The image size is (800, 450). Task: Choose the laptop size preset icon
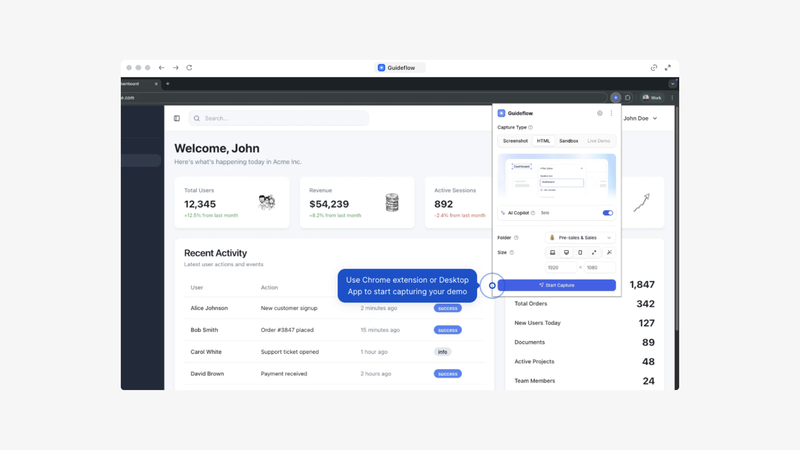pos(553,253)
